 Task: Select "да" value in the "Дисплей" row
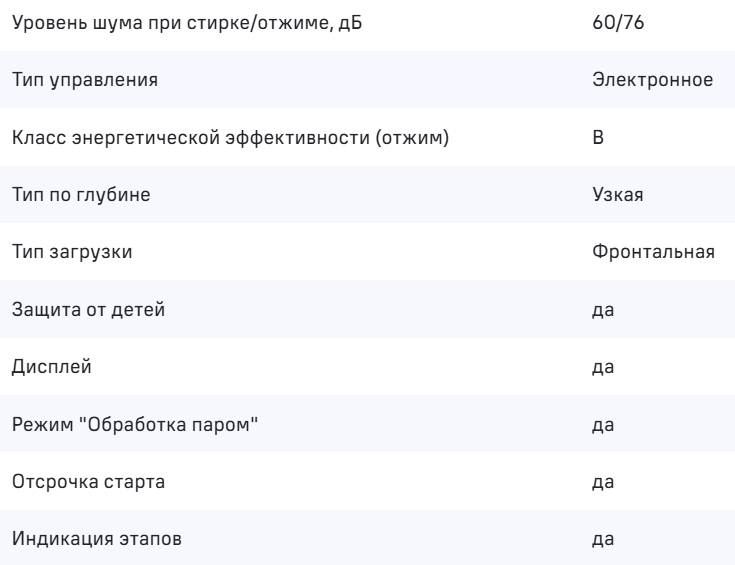coord(603,369)
